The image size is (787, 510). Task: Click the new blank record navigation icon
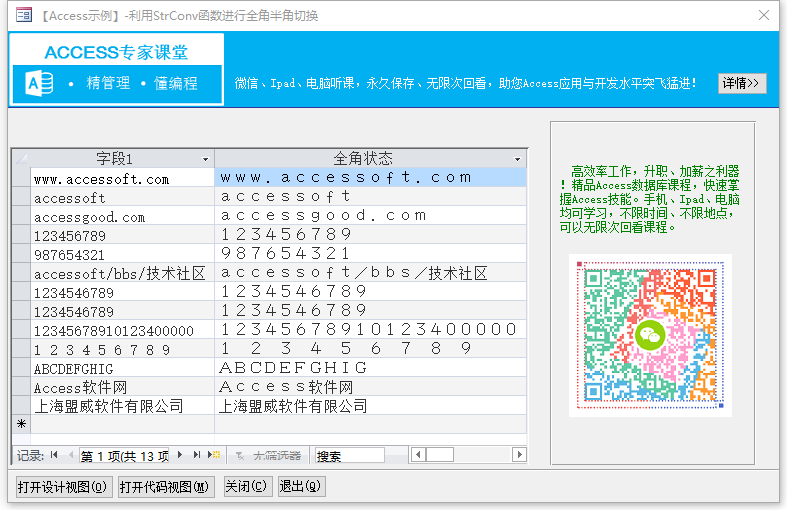[x=214, y=455]
